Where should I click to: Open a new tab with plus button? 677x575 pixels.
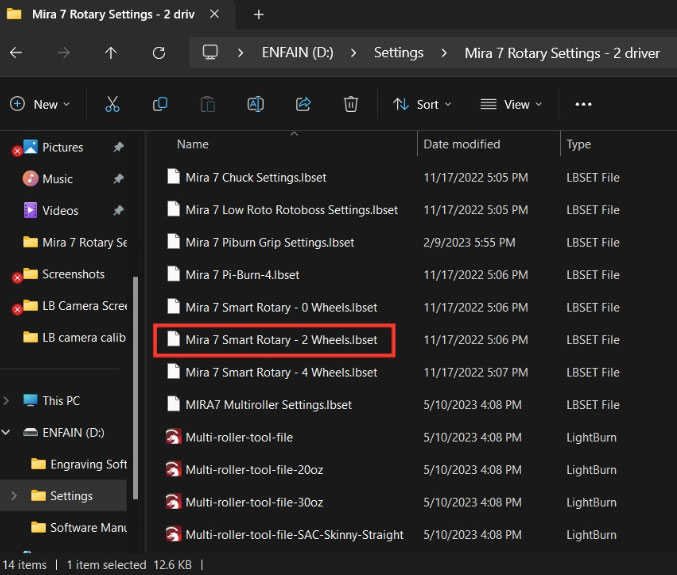pos(259,15)
